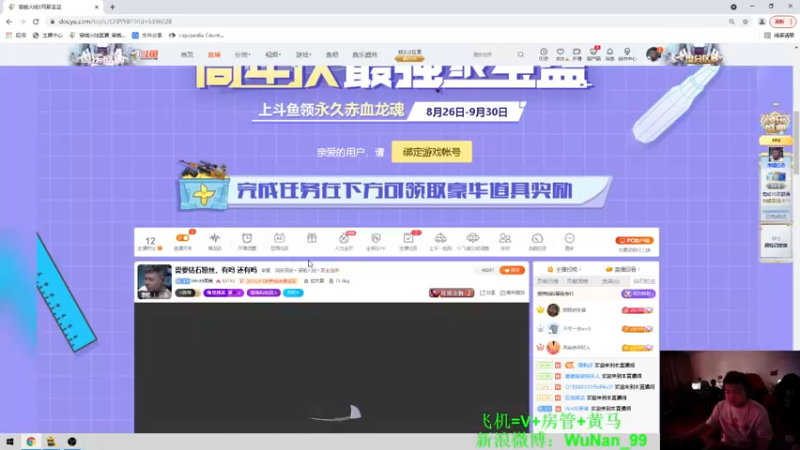Expand the 主播招募 chevron link
Viewport: 800px width, 450px height.
(x=564, y=269)
